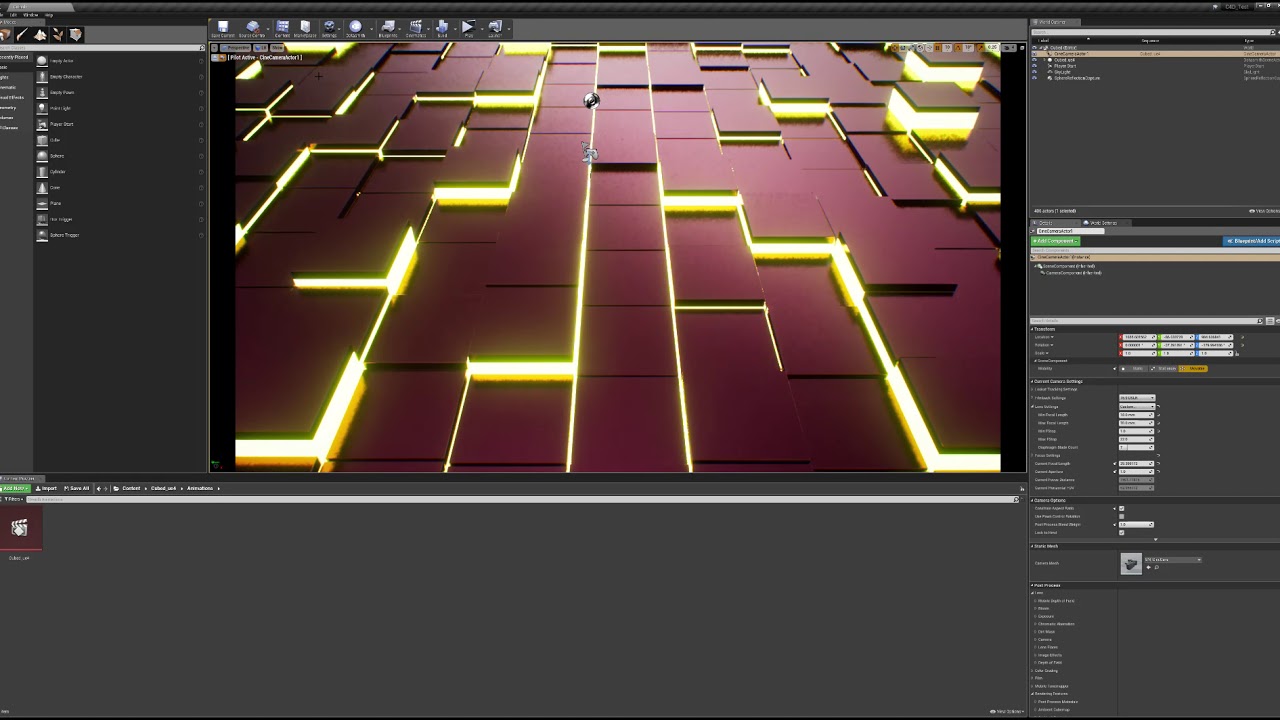
Task: Toggle Use Pawn Control Rotation checkbox
Action: tap(1121, 516)
